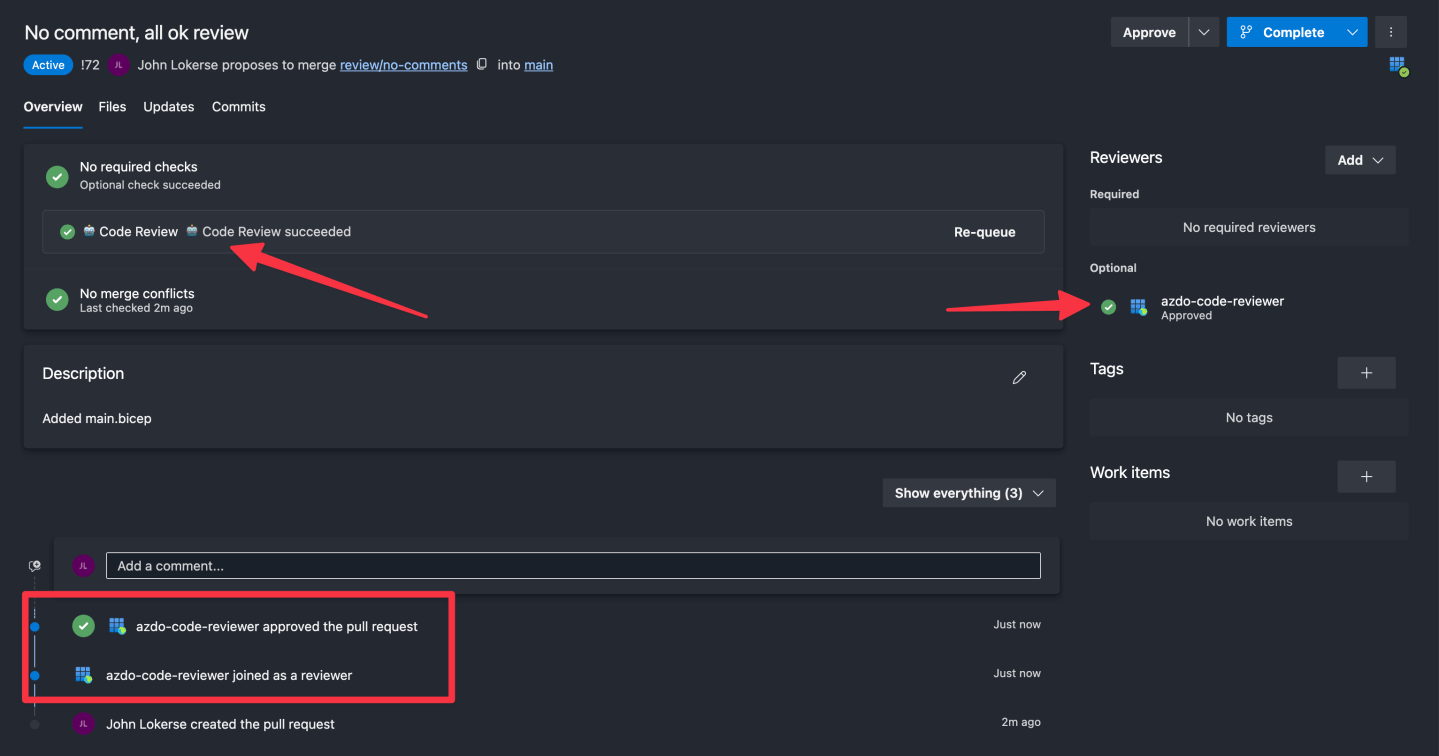
Task: Select the JL avatar beside the comment box
Action: (83, 565)
